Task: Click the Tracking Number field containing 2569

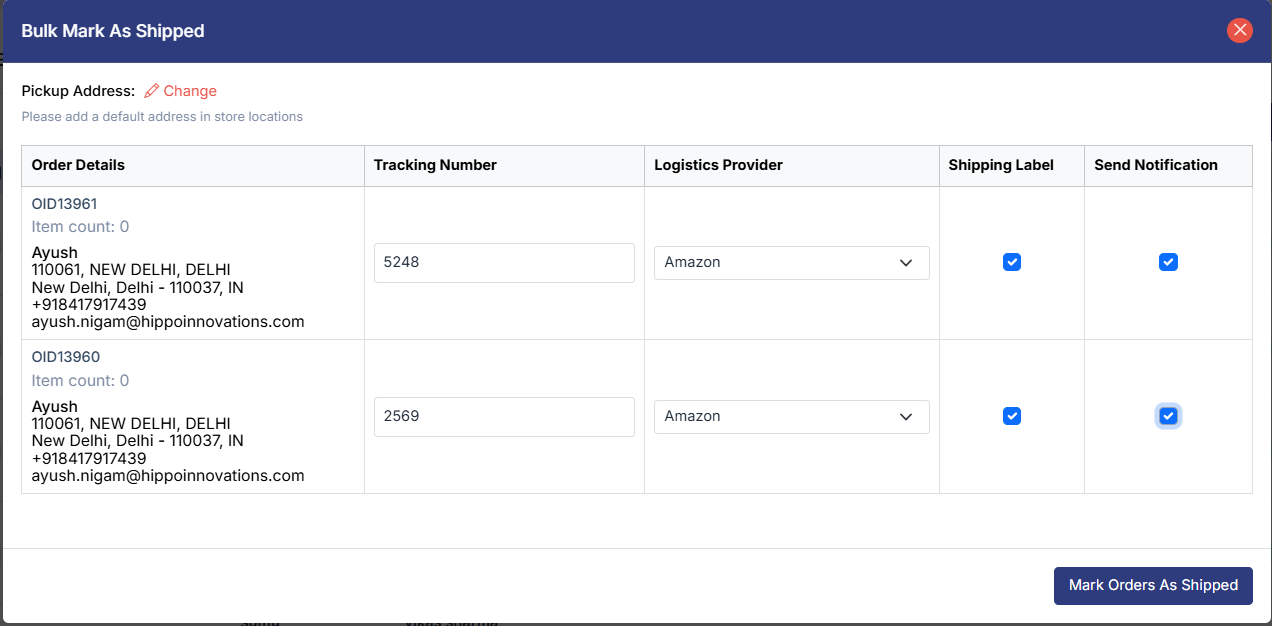Action: (x=504, y=416)
